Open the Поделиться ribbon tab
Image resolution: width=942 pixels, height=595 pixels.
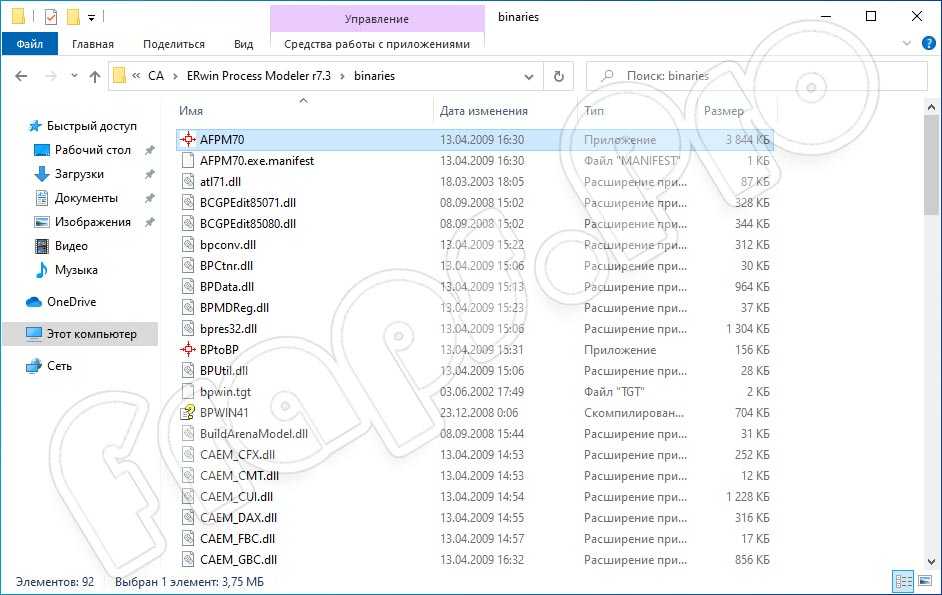point(174,44)
